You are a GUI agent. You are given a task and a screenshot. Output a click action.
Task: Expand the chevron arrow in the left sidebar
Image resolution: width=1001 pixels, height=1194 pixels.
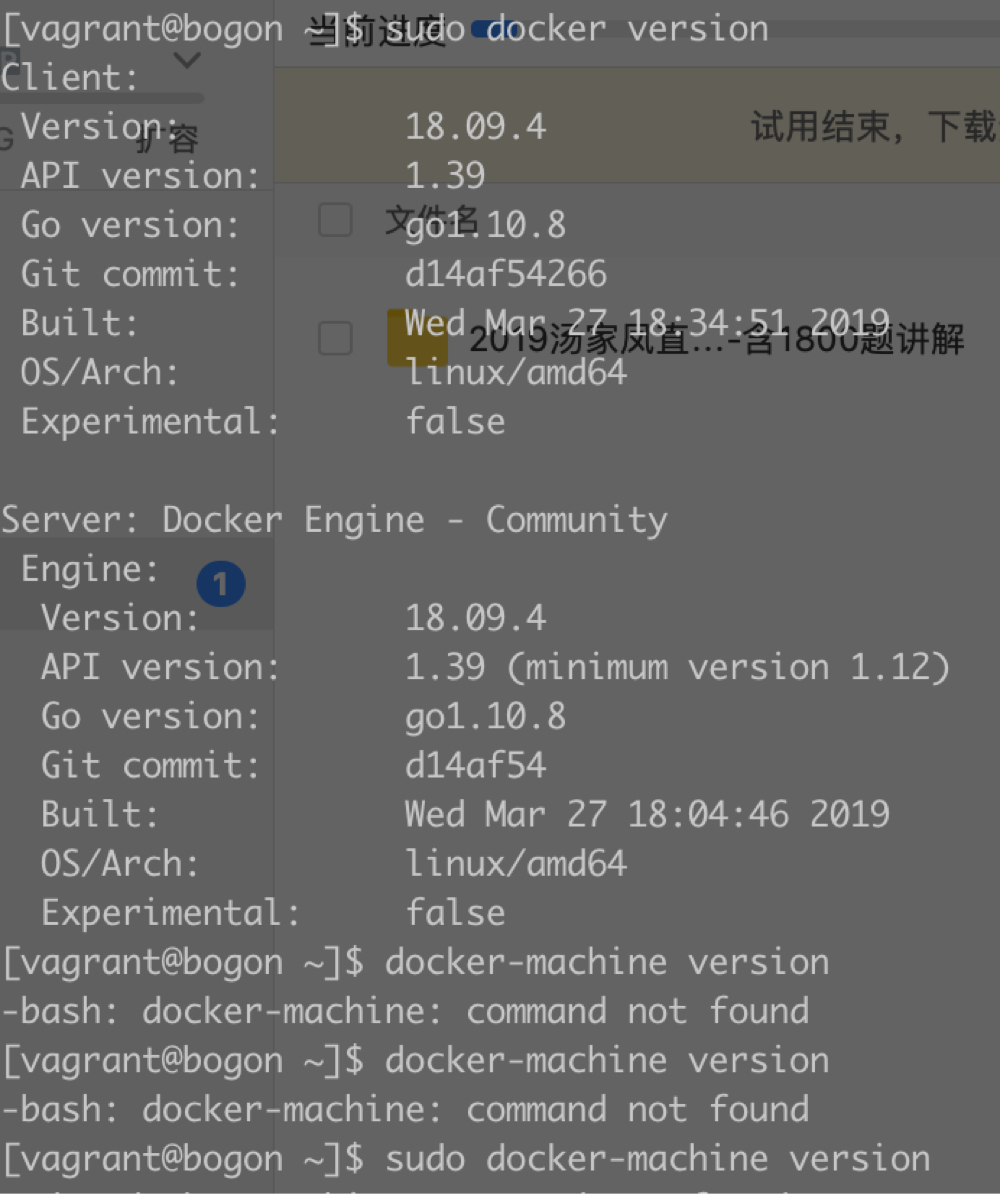pyautogui.click(x=187, y=61)
